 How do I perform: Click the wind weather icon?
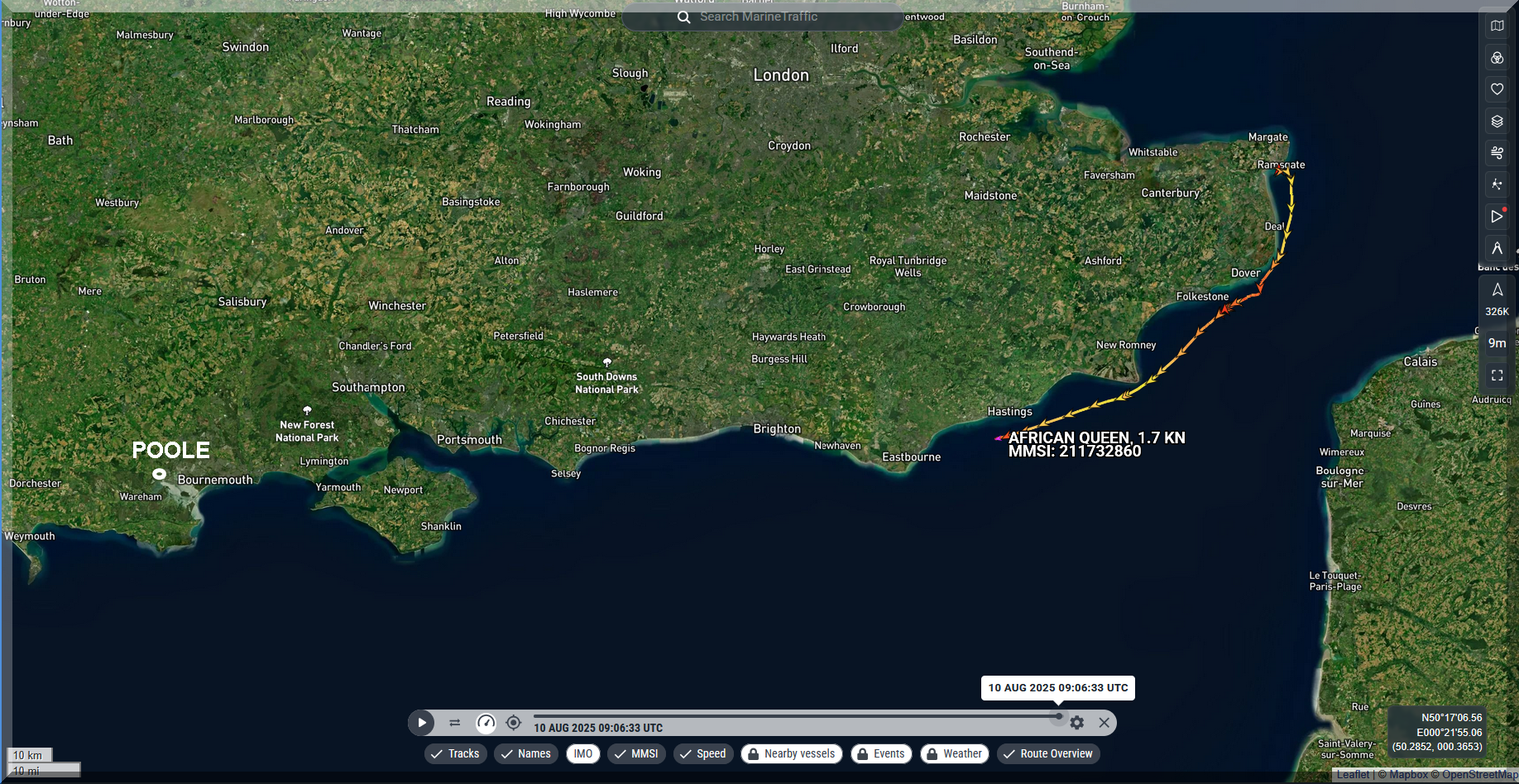pos(1497,153)
